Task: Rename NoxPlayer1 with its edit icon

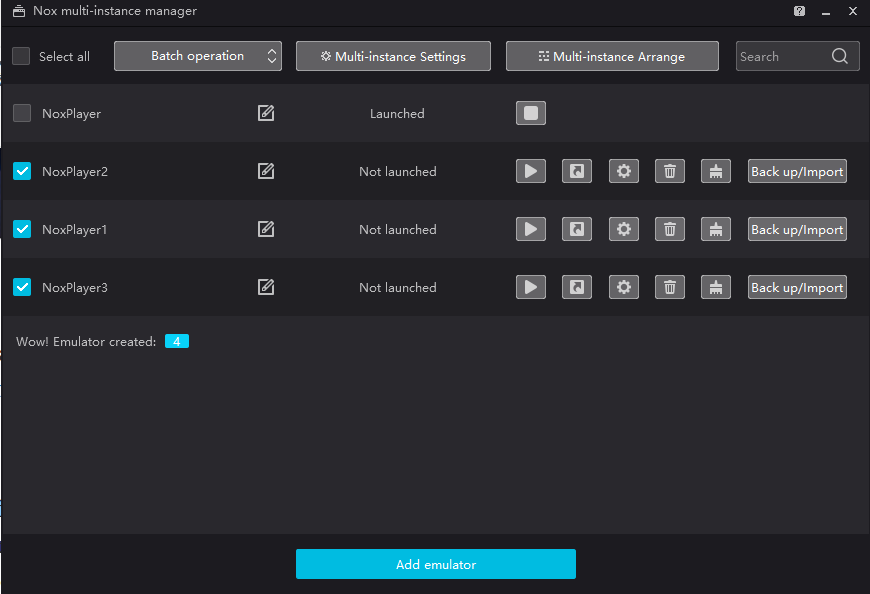Action: (x=266, y=229)
